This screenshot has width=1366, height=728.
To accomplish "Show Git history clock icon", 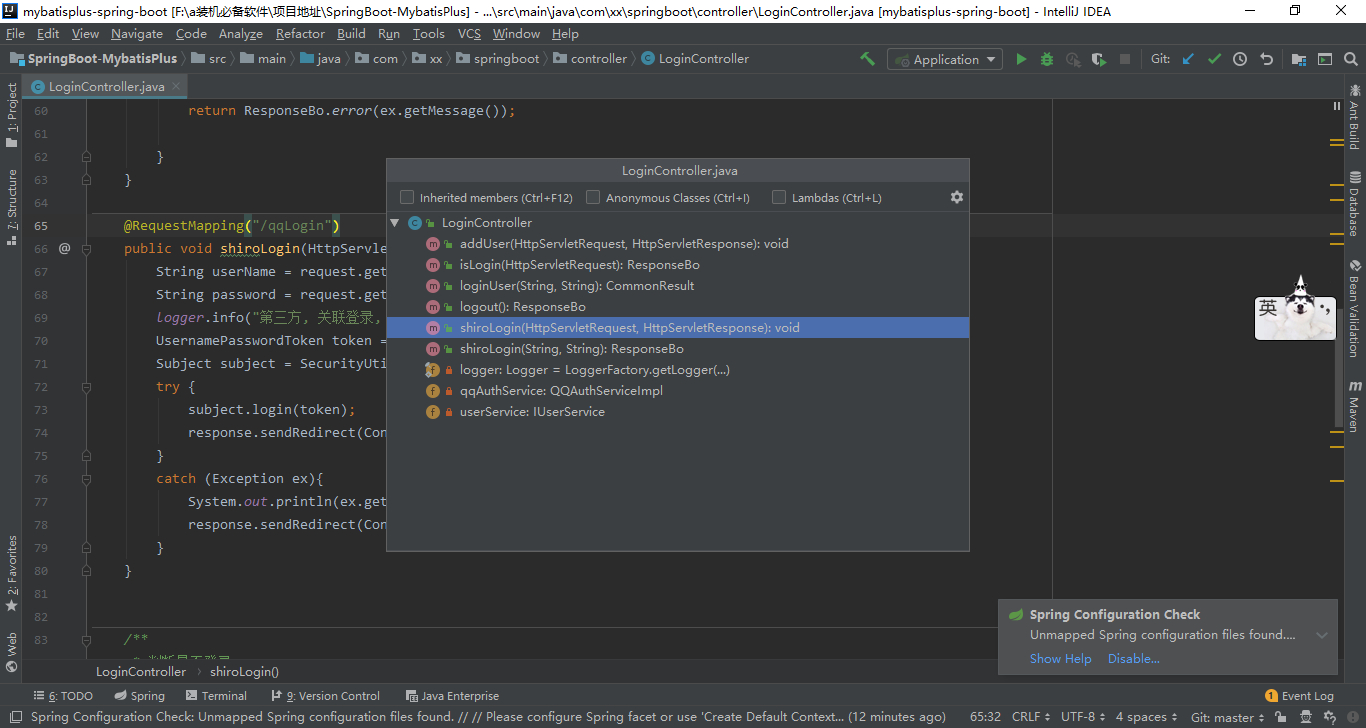I will coord(1240,59).
